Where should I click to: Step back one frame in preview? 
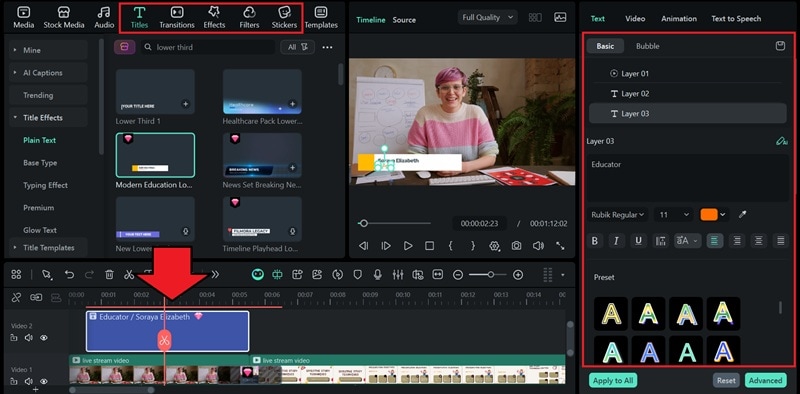tap(363, 246)
